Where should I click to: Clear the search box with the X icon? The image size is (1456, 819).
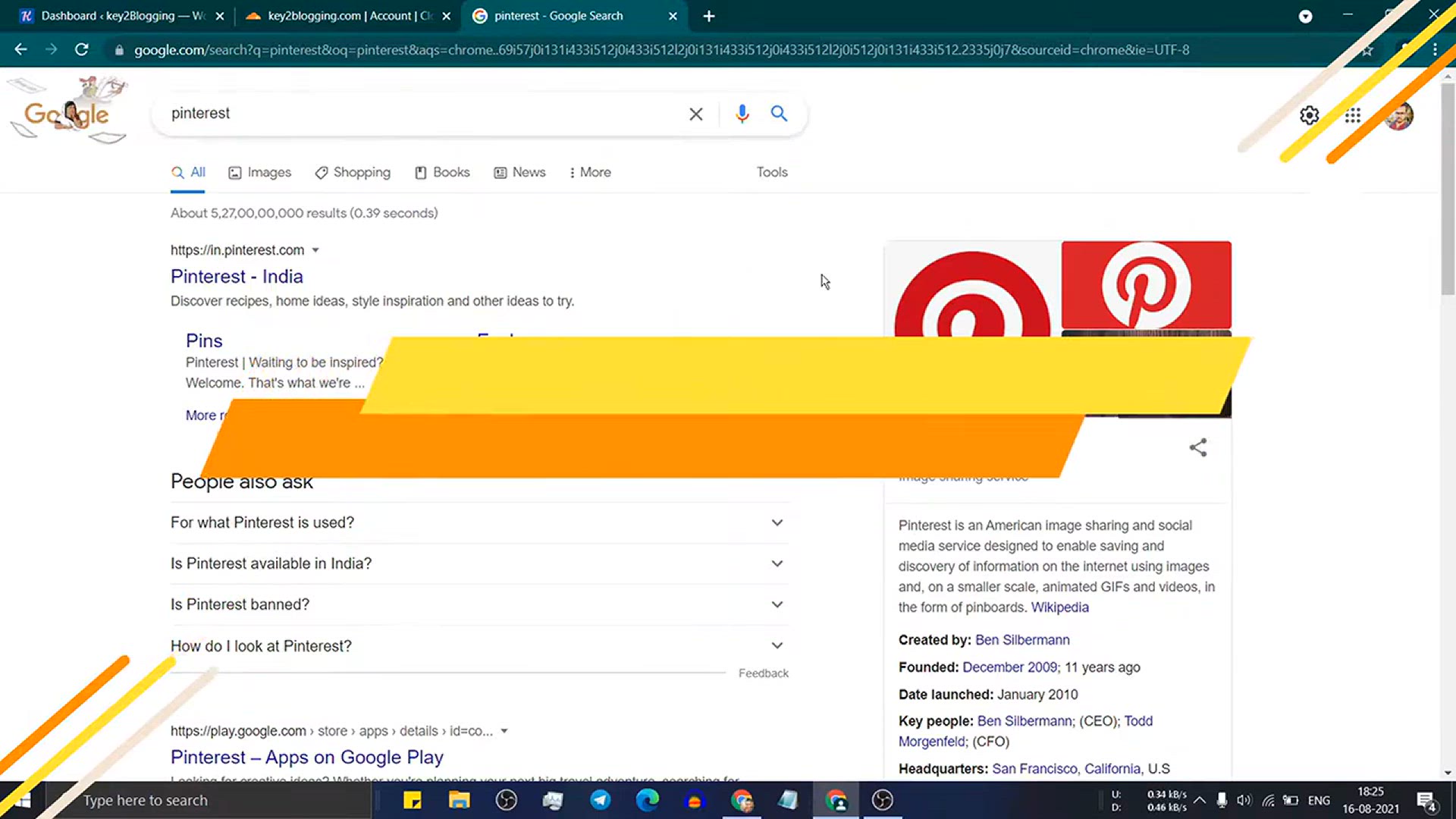[695, 114]
